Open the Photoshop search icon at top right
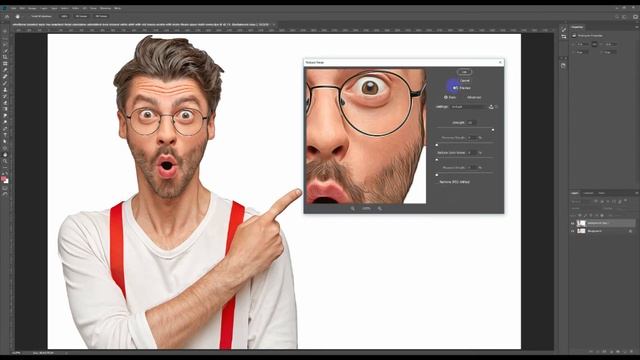The image size is (640, 360). coord(617,17)
